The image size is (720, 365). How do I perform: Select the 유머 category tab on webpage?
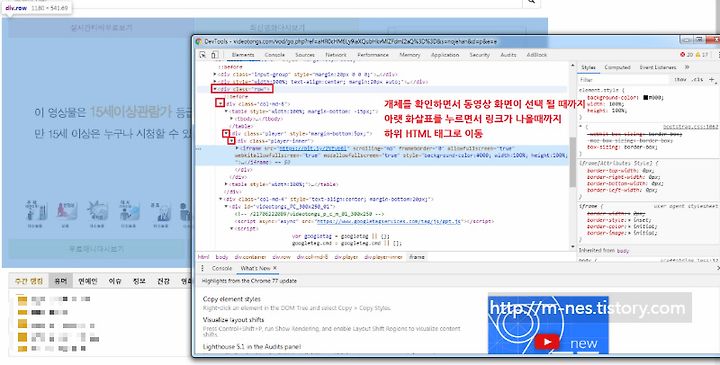click(x=61, y=281)
